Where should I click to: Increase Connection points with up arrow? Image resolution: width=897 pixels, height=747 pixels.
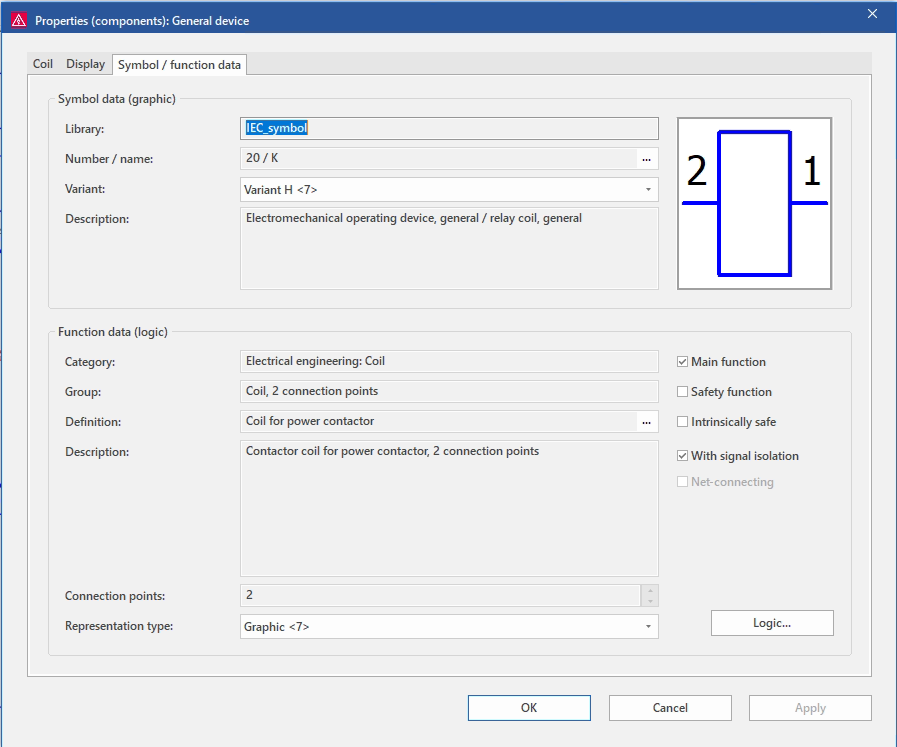pos(650,590)
